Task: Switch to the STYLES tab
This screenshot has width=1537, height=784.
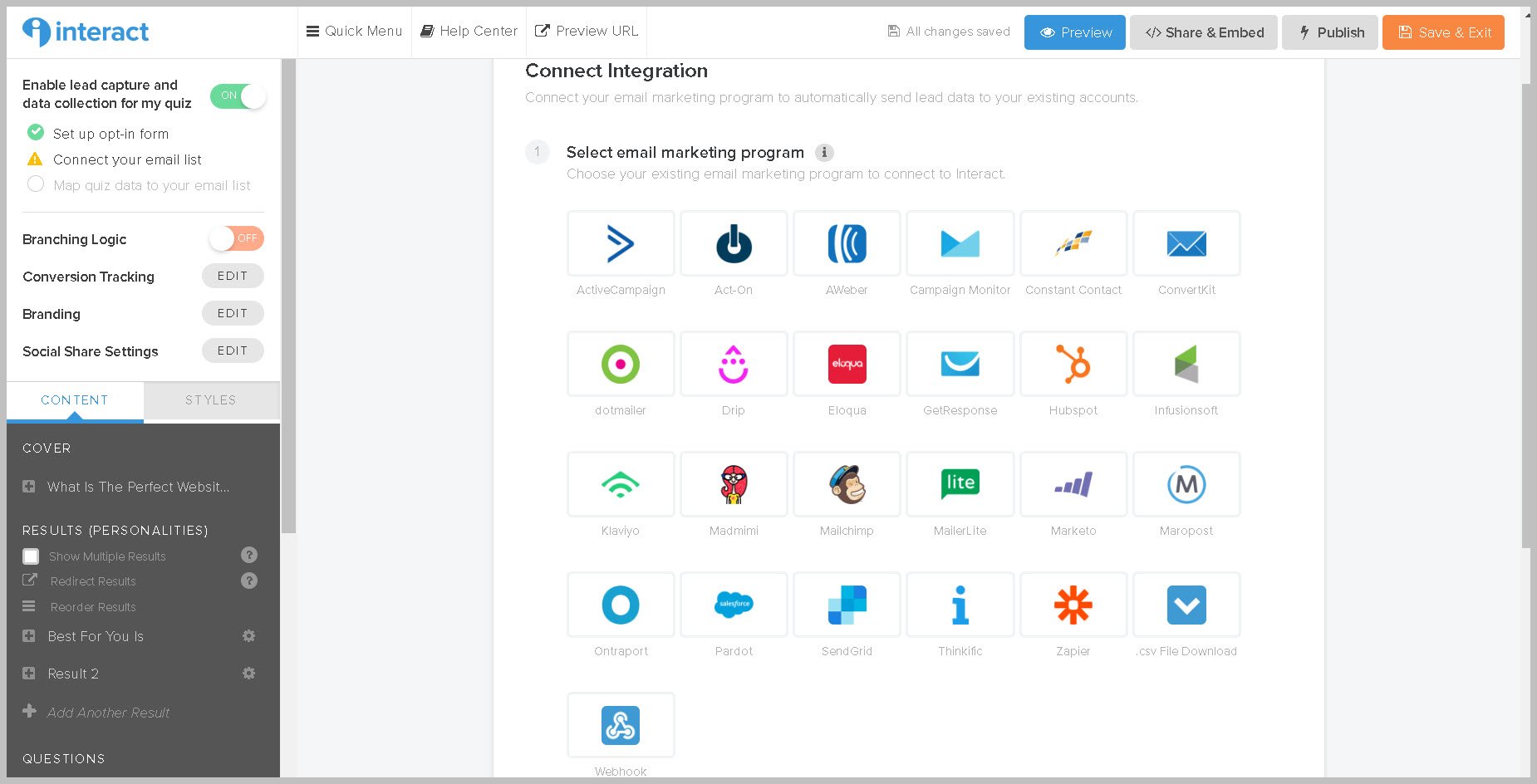Action: pyautogui.click(x=211, y=400)
